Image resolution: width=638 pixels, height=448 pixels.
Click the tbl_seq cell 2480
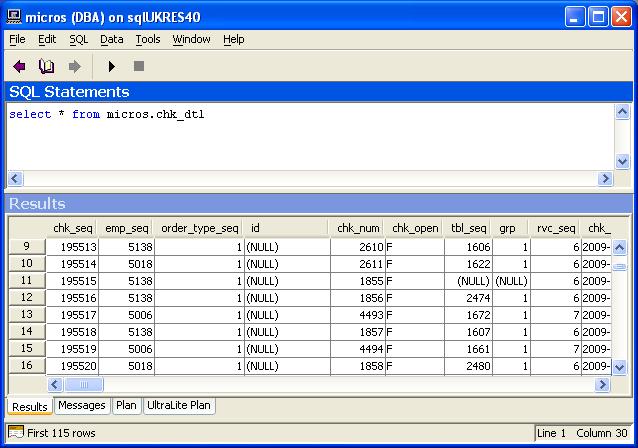coord(468,366)
